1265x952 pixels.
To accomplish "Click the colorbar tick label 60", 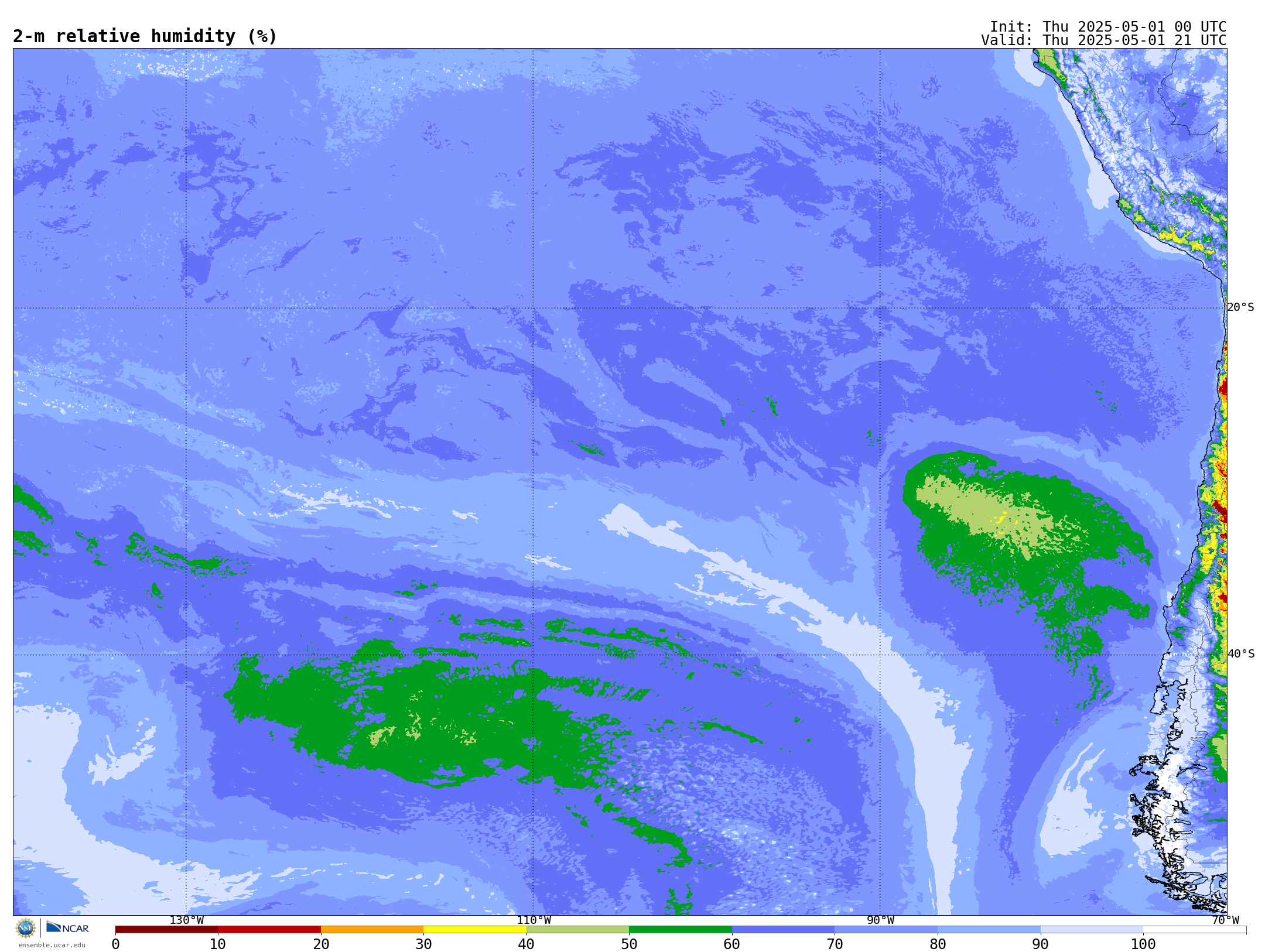I will point(732,944).
